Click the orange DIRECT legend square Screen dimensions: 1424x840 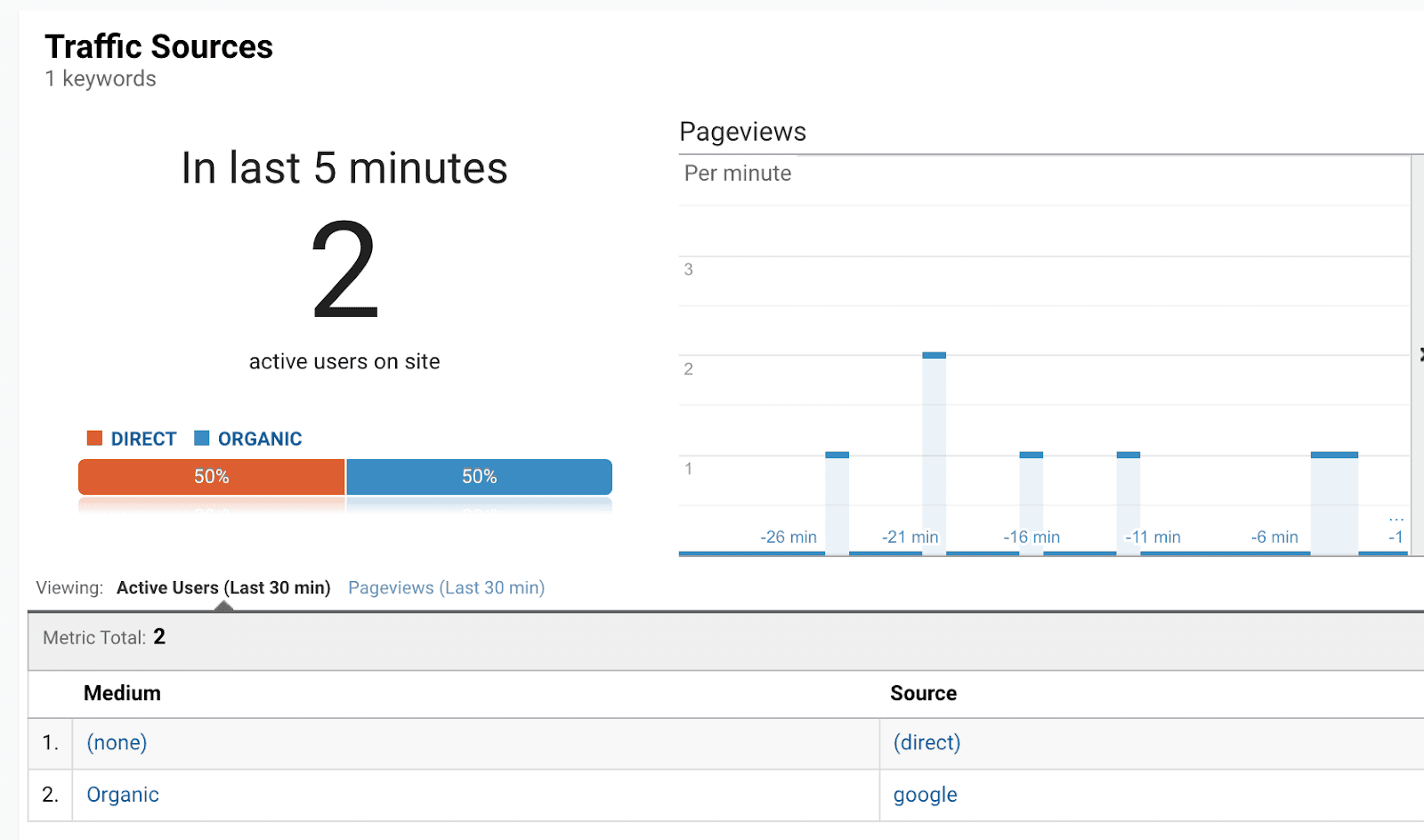[94, 438]
